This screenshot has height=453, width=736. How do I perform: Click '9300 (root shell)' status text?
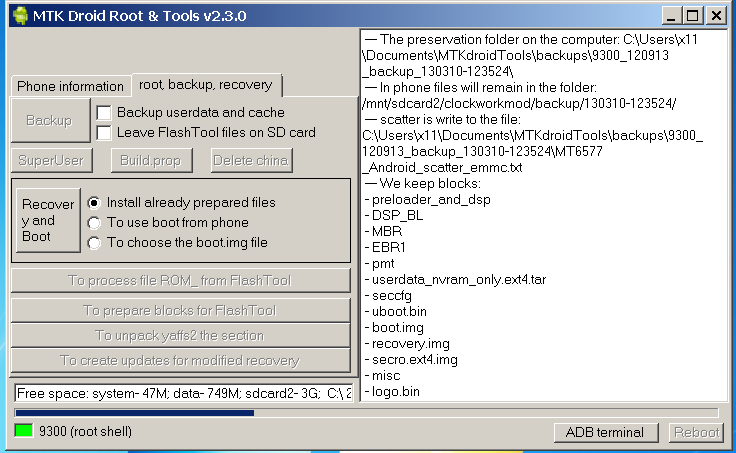point(85,431)
